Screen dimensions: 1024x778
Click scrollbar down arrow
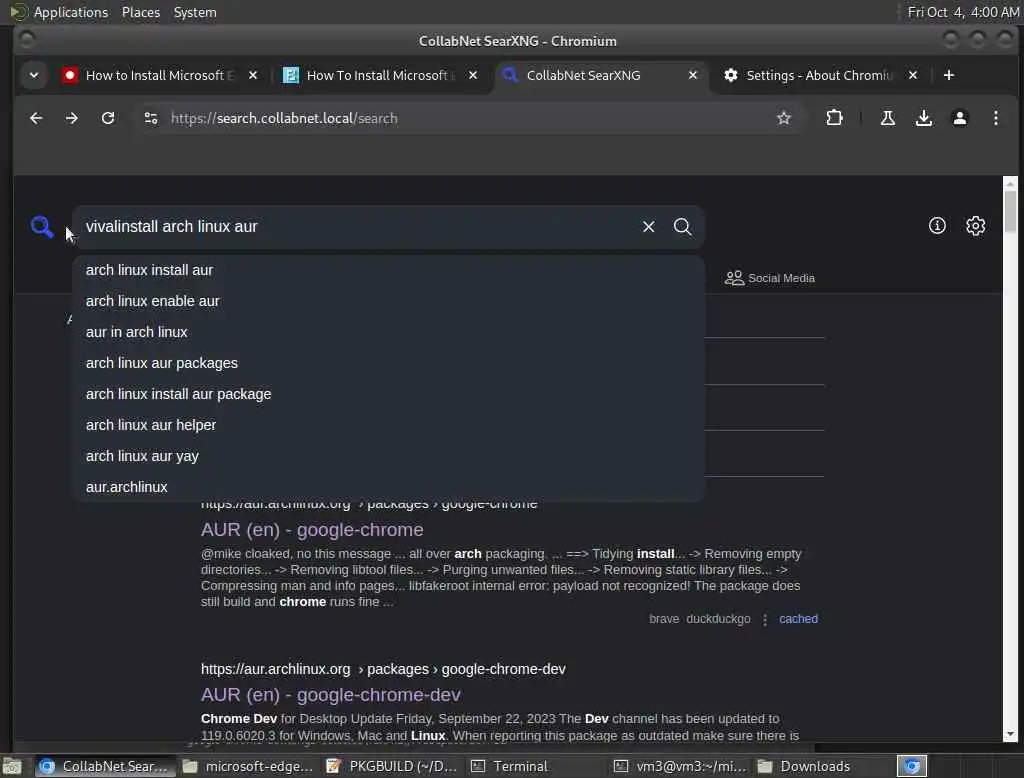(x=1010, y=734)
